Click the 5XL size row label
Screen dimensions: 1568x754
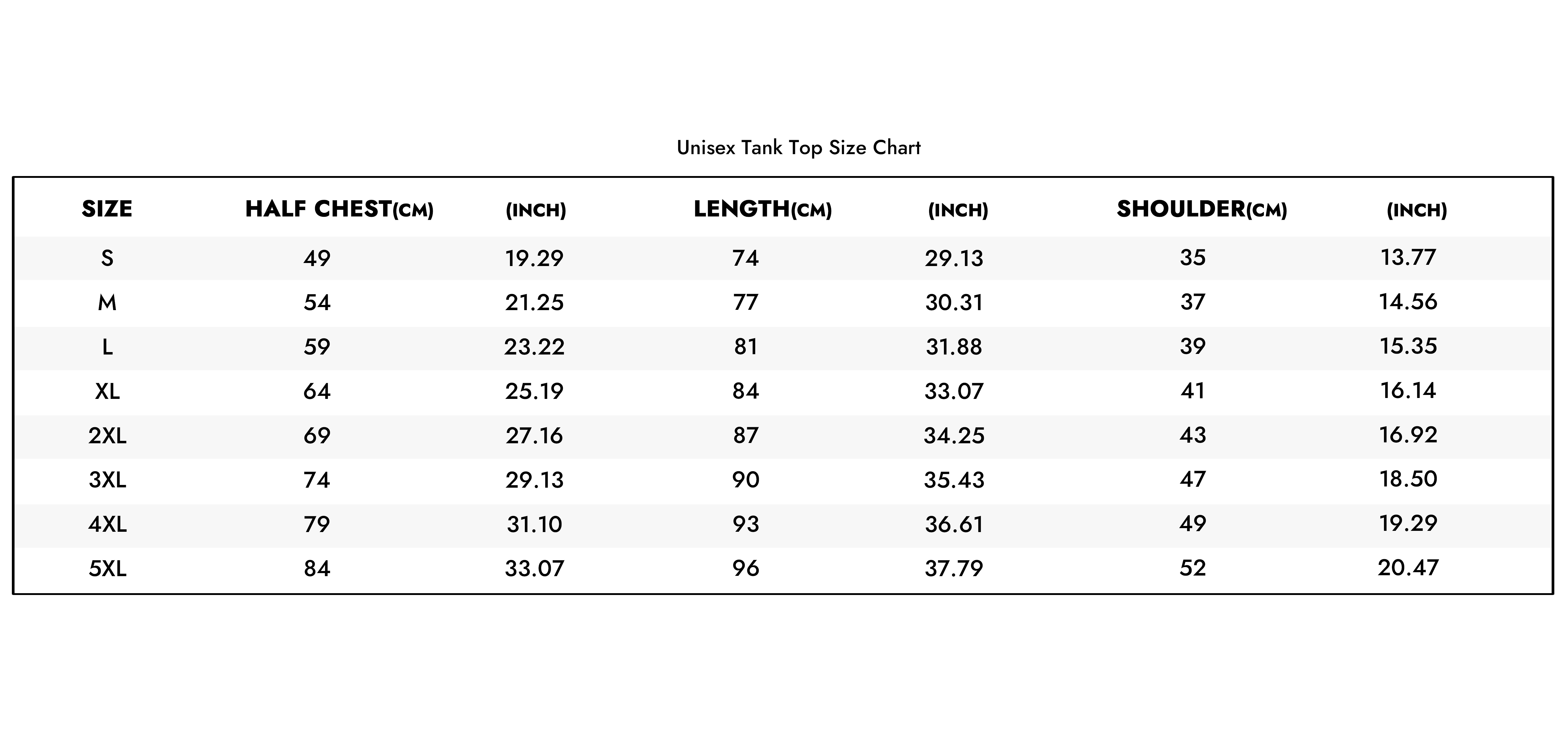click(107, 569)
